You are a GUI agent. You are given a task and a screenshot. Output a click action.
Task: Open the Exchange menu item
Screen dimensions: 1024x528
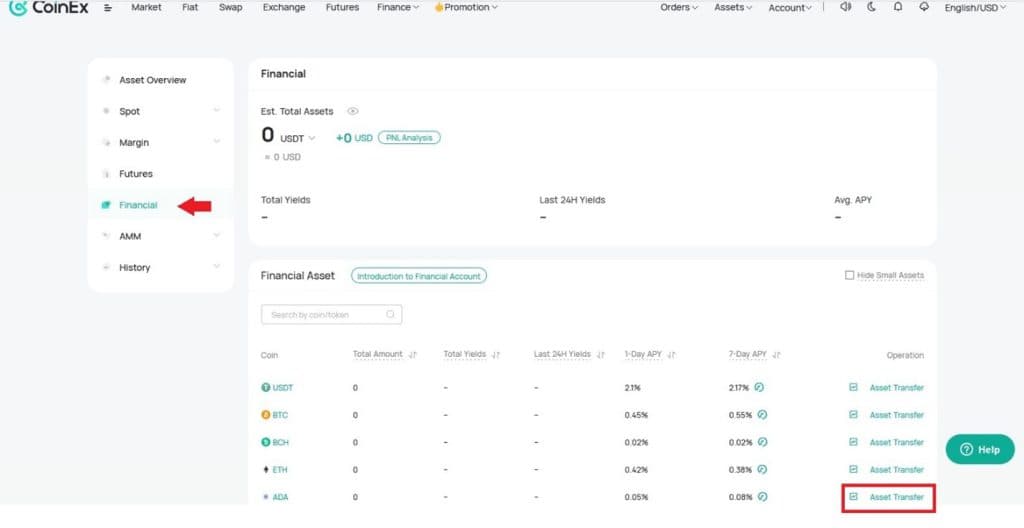pyautogui.click(x=284, y=7)
